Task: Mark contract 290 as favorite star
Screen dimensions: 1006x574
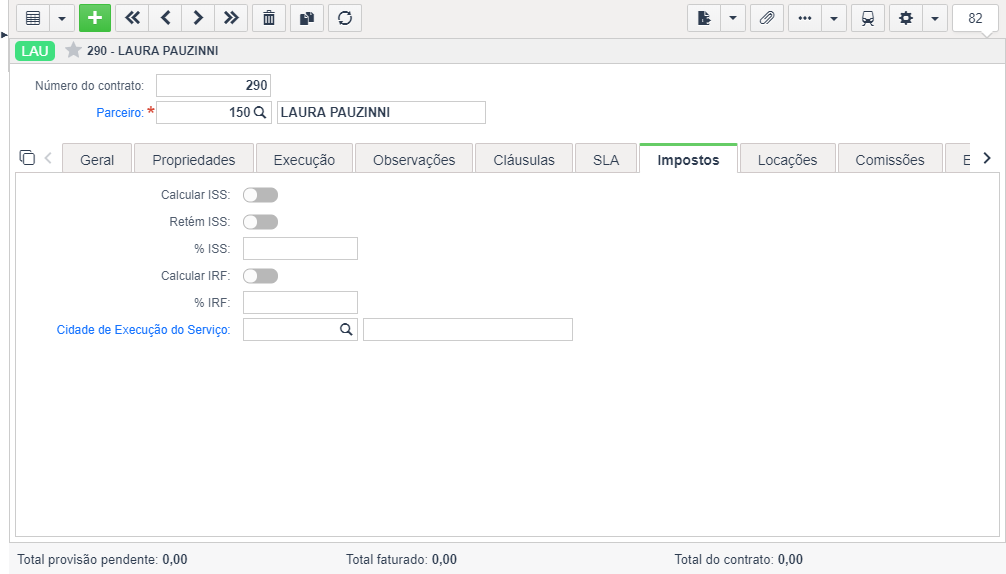Action: click(x=73, y=50)
